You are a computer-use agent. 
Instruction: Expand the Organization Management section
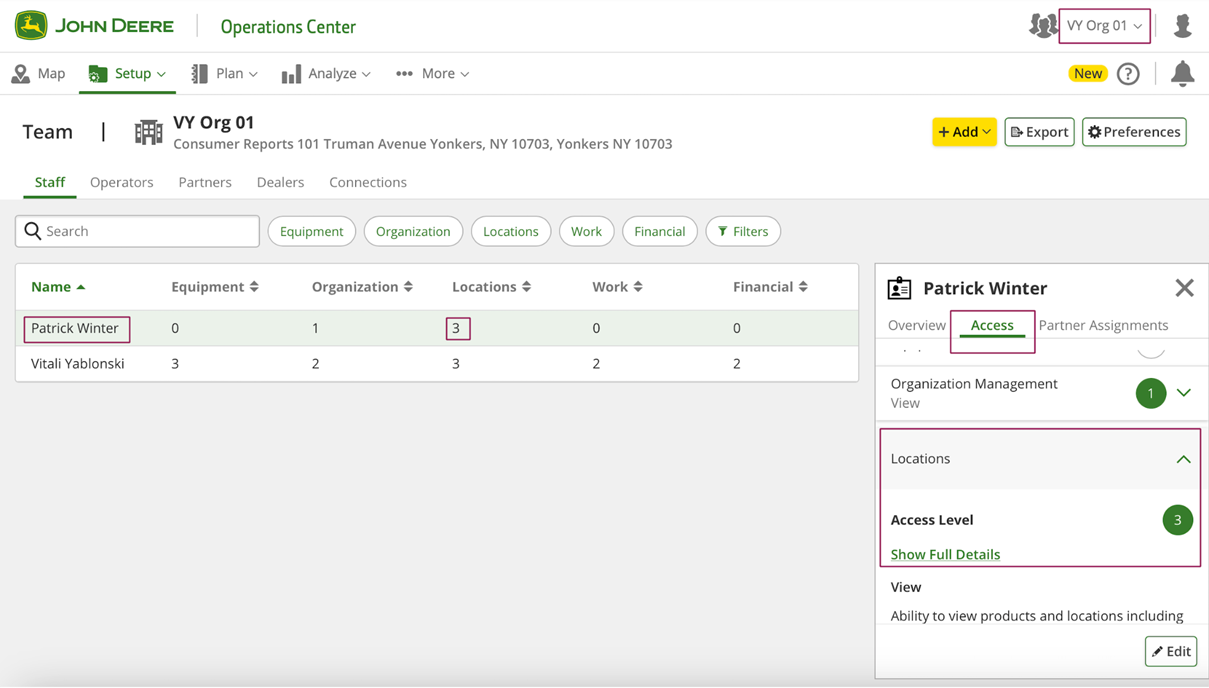1184,393
